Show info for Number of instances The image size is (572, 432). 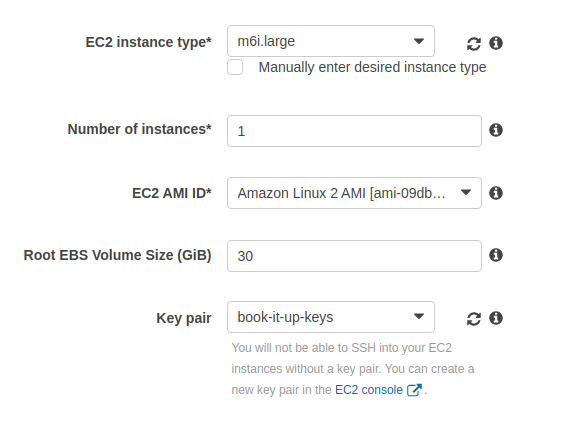(496, 130)
